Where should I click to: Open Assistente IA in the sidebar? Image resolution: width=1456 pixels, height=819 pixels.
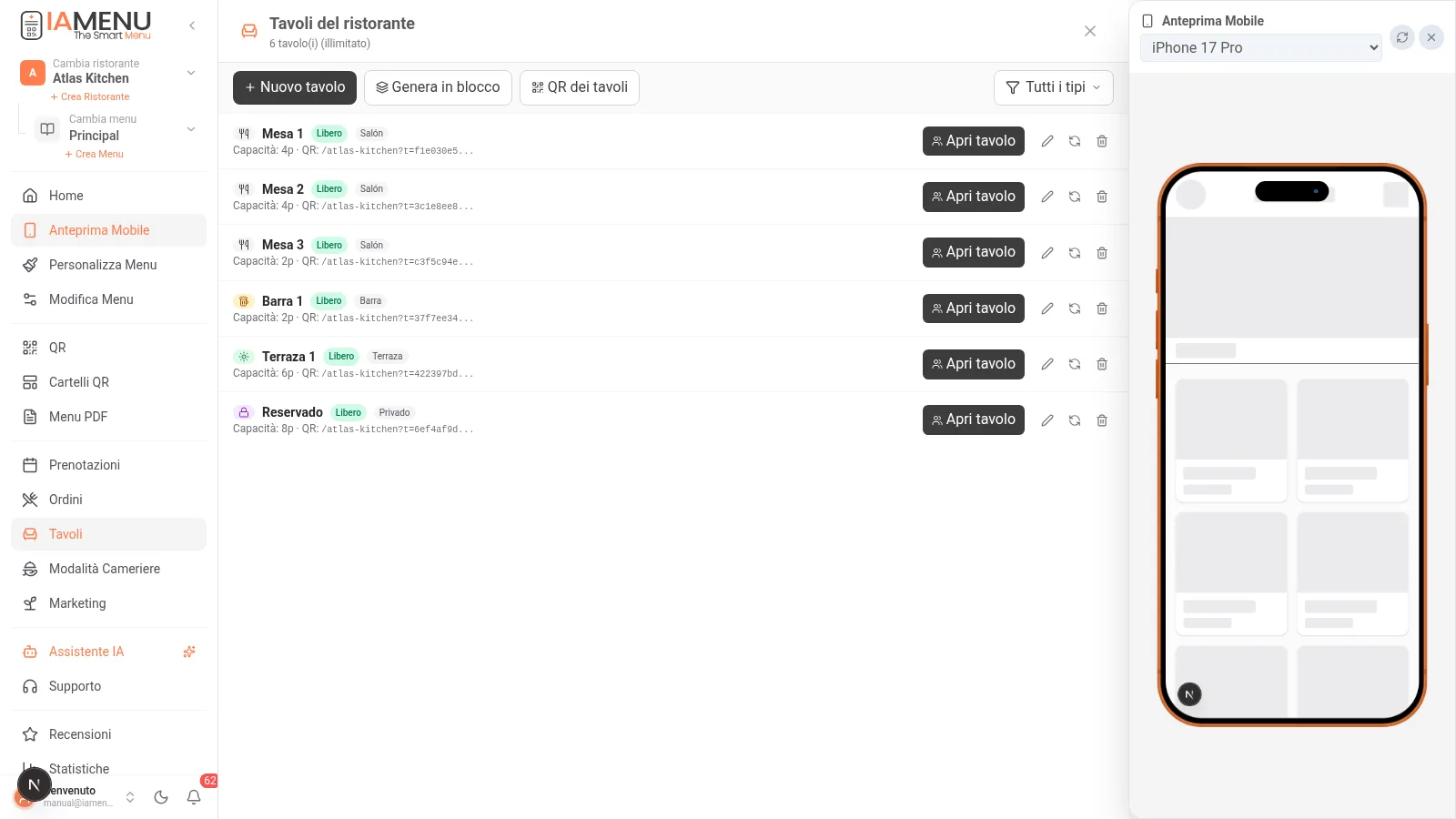pyautogui.click(x=108, y=652)
